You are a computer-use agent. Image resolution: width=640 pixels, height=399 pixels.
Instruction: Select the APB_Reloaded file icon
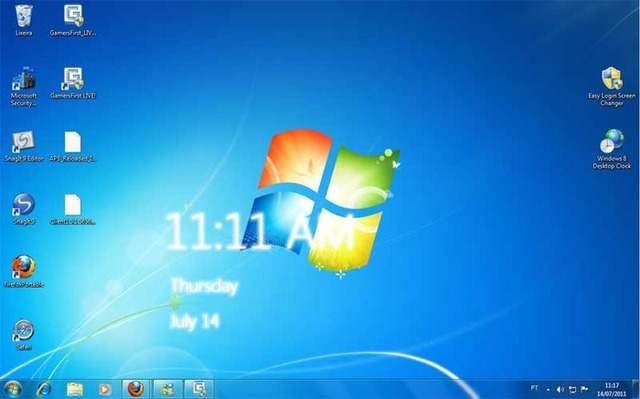pyautogui.click(x=73, y=146)
